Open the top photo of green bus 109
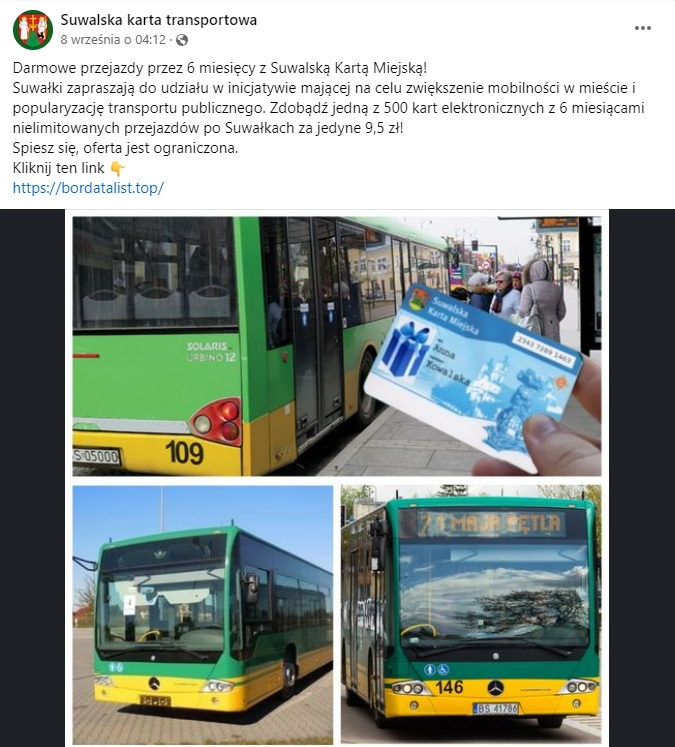Screen dimensions: 675x747 (x=337, y=346)
